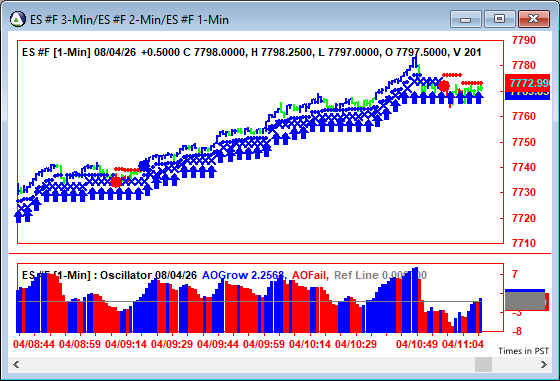Click the 04/09:44 time axis label
Screen dimensions: 560x381
(x=218, y=344)
